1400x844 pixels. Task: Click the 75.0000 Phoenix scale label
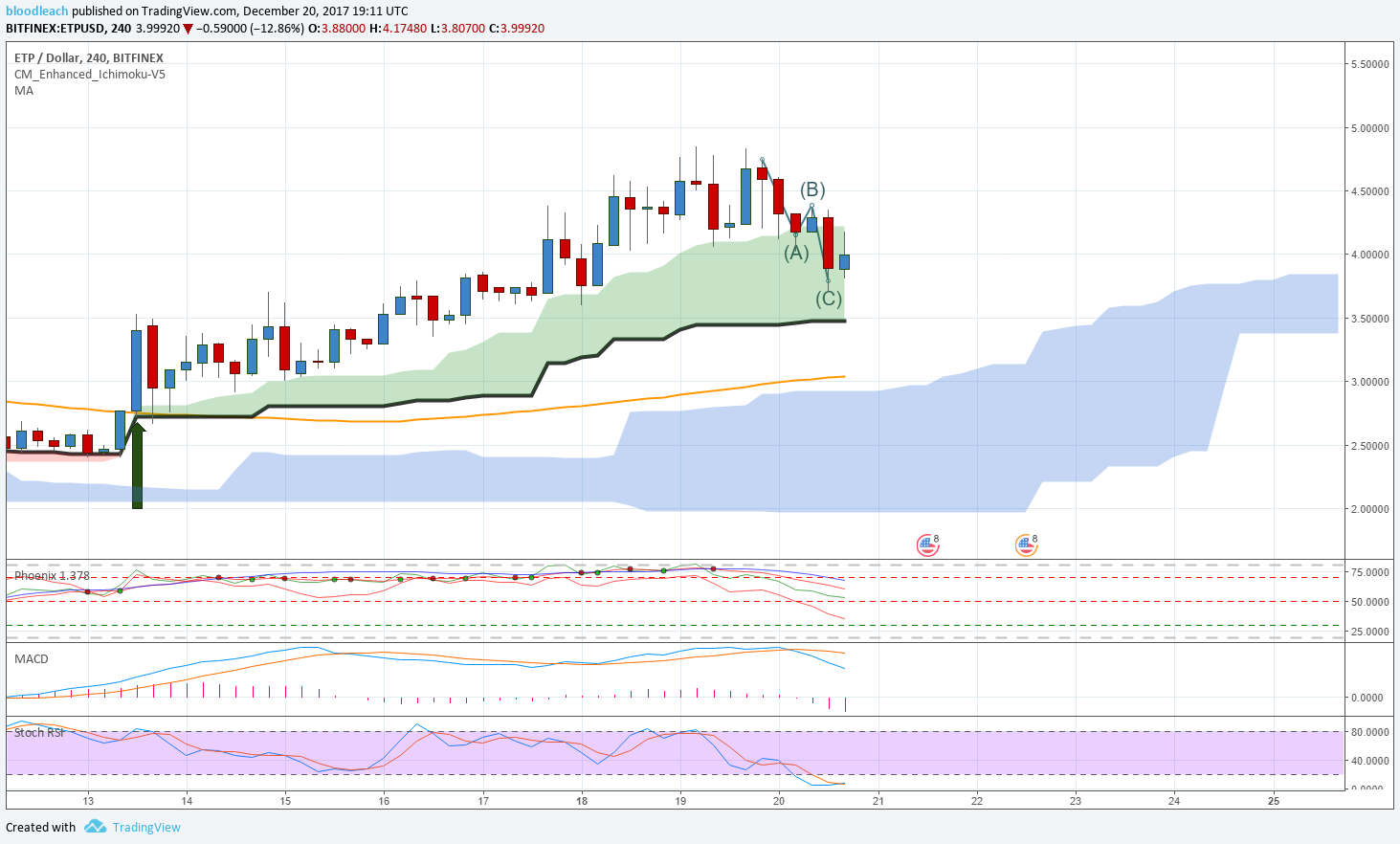(x=1369, y=572)
